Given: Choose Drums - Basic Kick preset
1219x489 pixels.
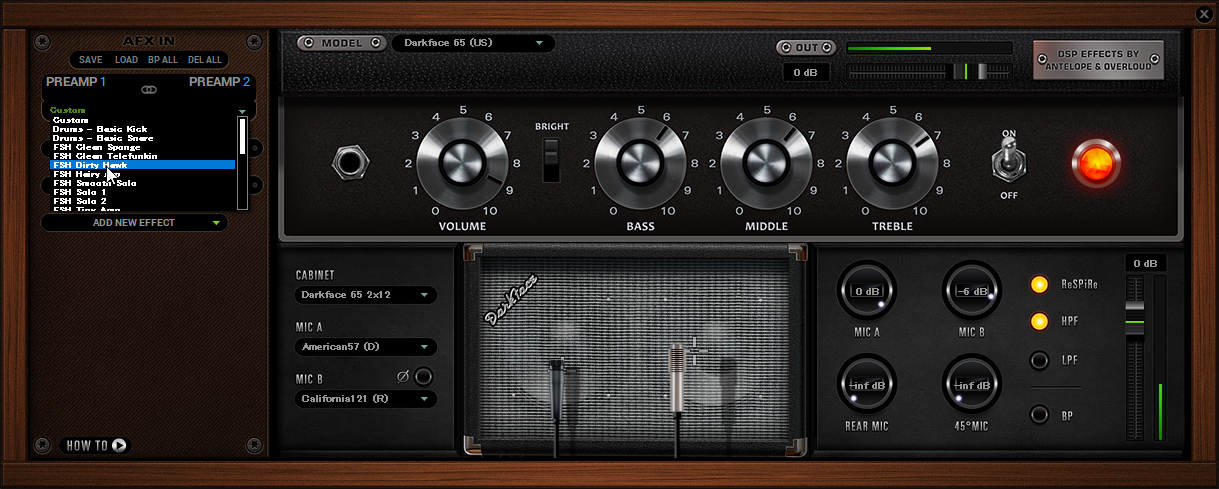Looking at the screenshot, I should tap(144, 129).
